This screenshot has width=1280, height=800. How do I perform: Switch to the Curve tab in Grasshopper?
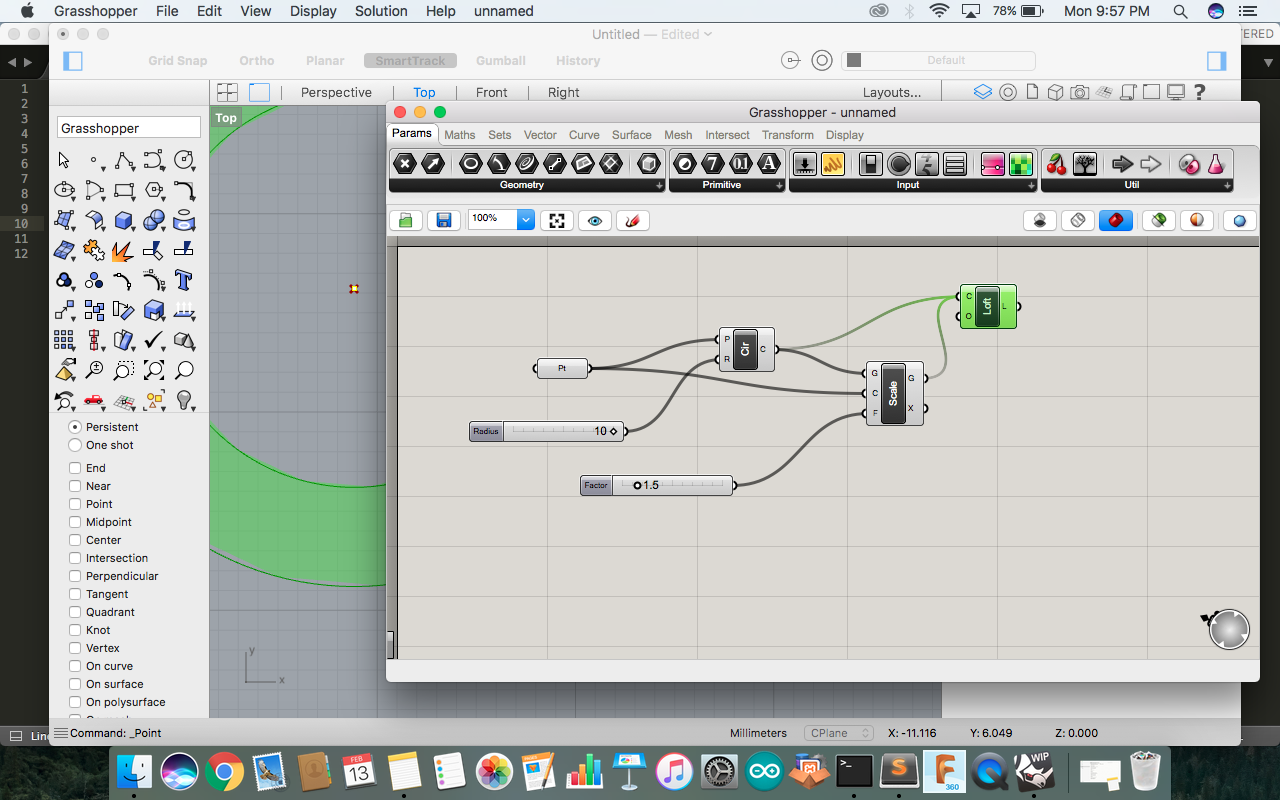click(x=584, y=135)
